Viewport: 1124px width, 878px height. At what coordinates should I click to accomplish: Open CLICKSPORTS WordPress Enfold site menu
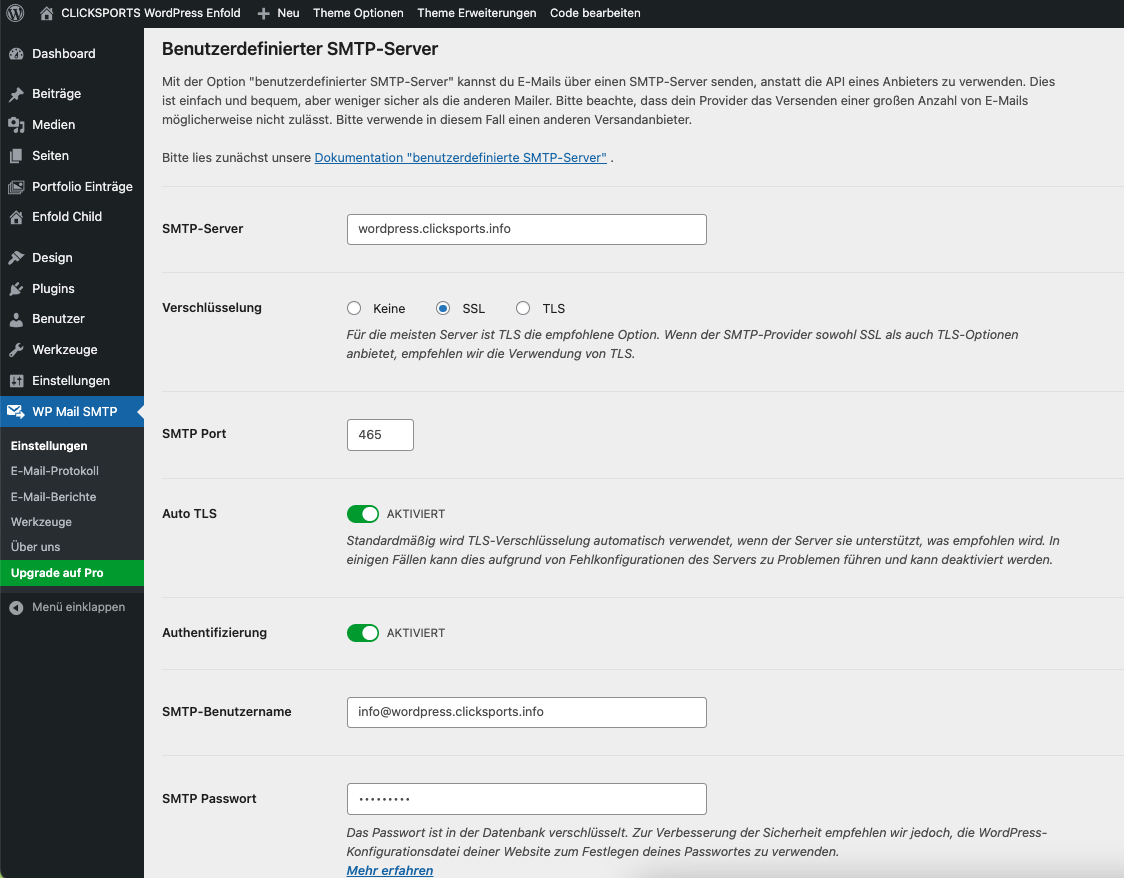click(x=151, y=13)
